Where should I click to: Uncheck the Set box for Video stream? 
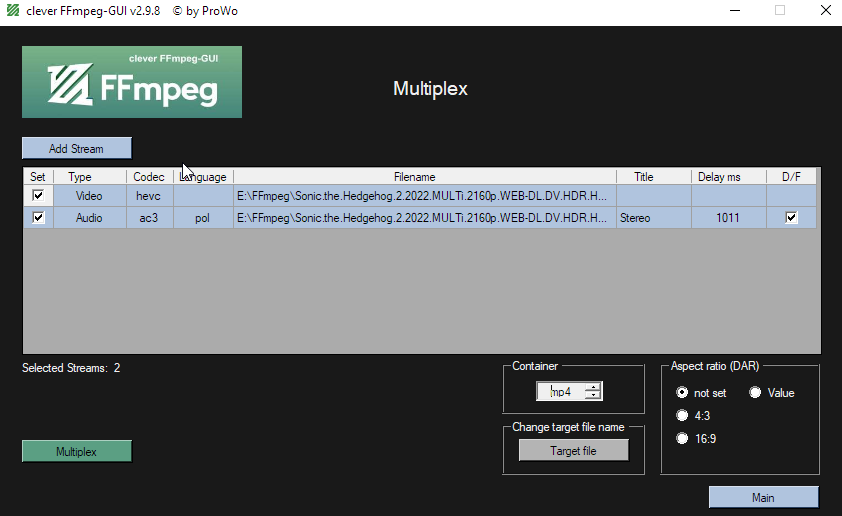pyautogui.click(x=38, y=195)
